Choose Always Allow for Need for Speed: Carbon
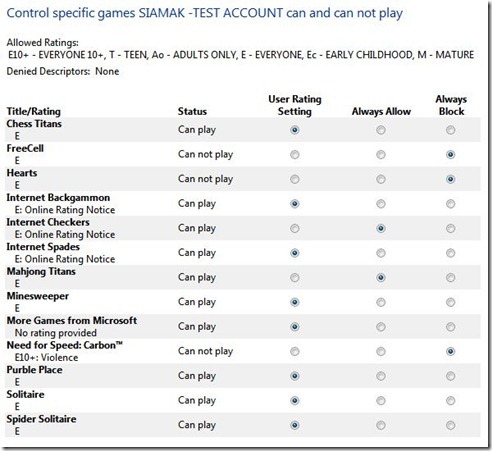492x451 pixels. click(381, 351)
